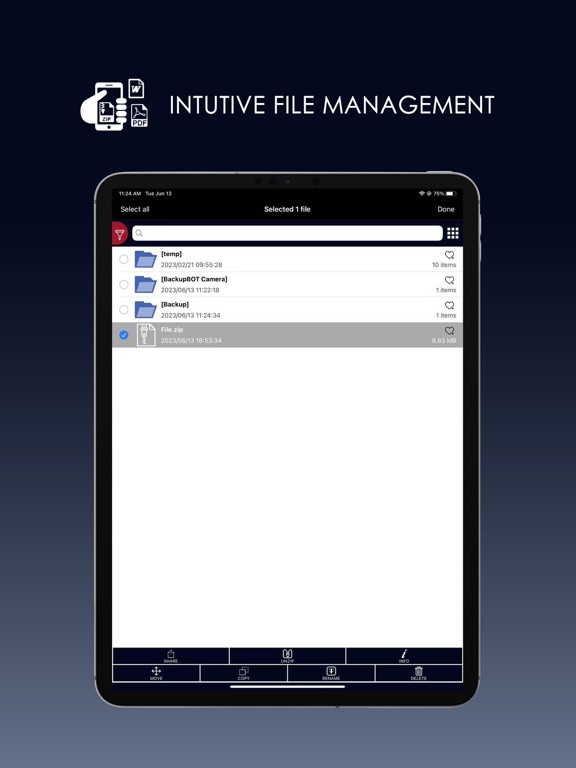Click the [temp] folder name

(171, 254)
